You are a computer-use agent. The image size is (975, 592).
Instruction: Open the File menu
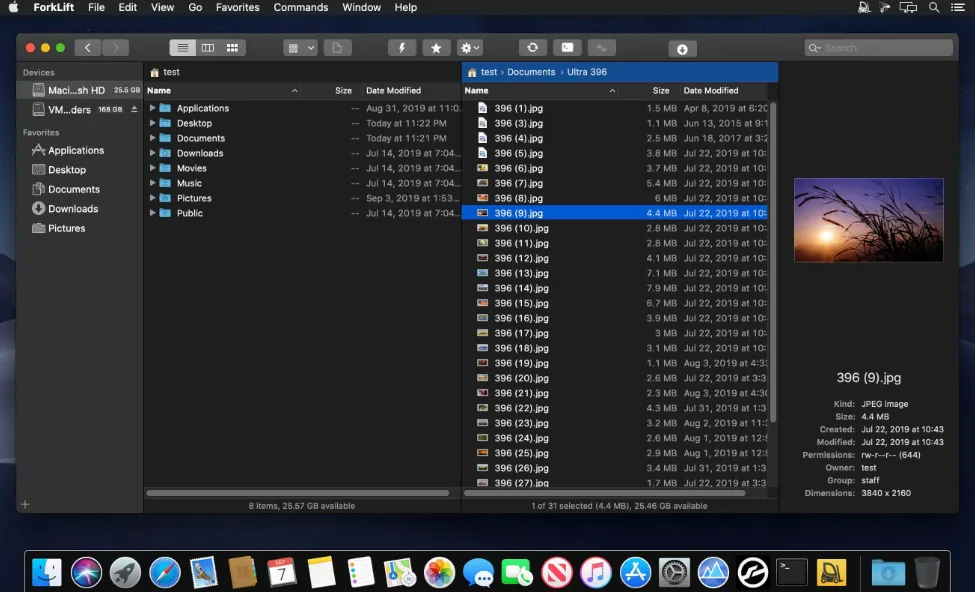coord(96,7)
